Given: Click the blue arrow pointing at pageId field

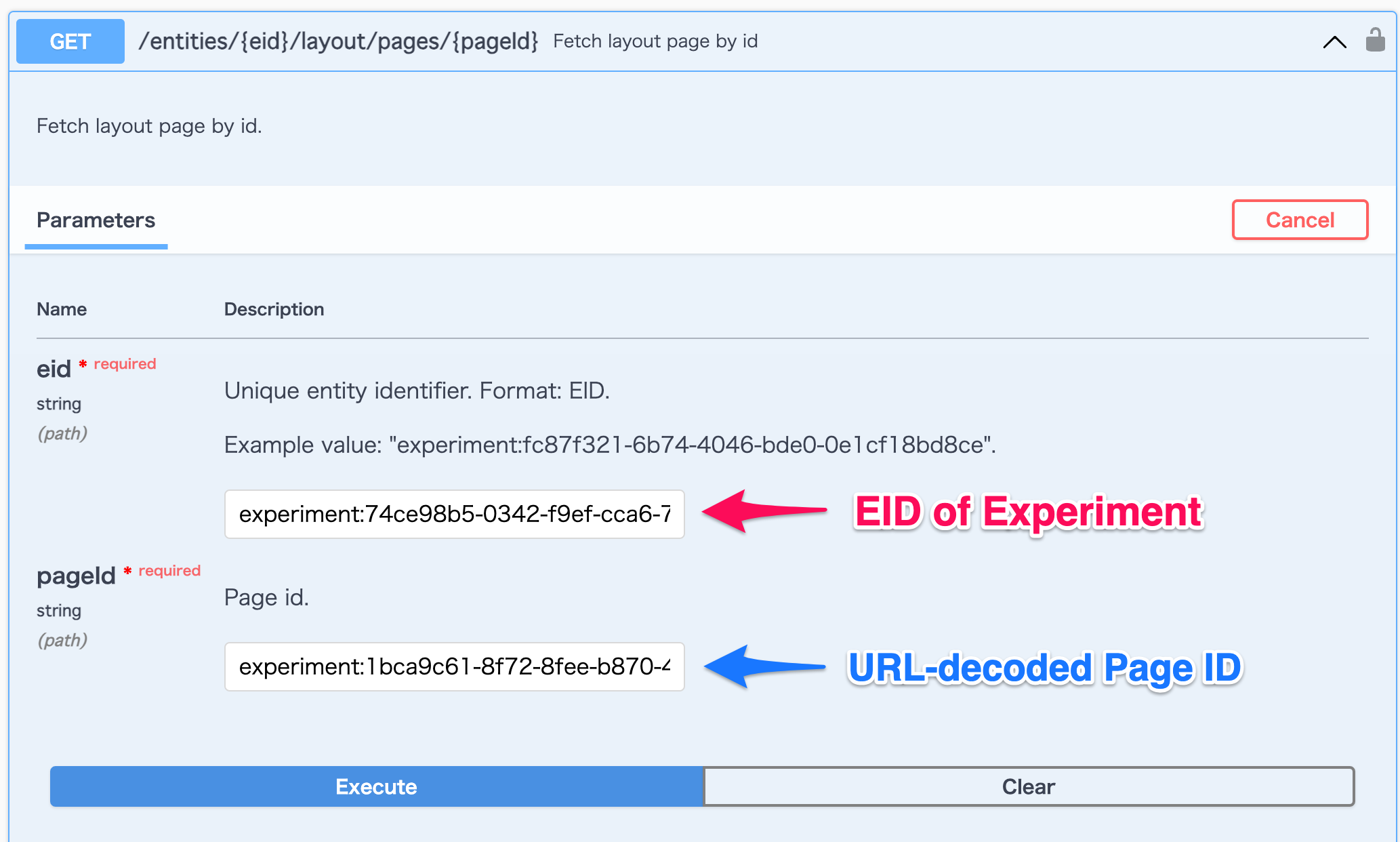Looking at the screenshot, I should coord(764,666).
